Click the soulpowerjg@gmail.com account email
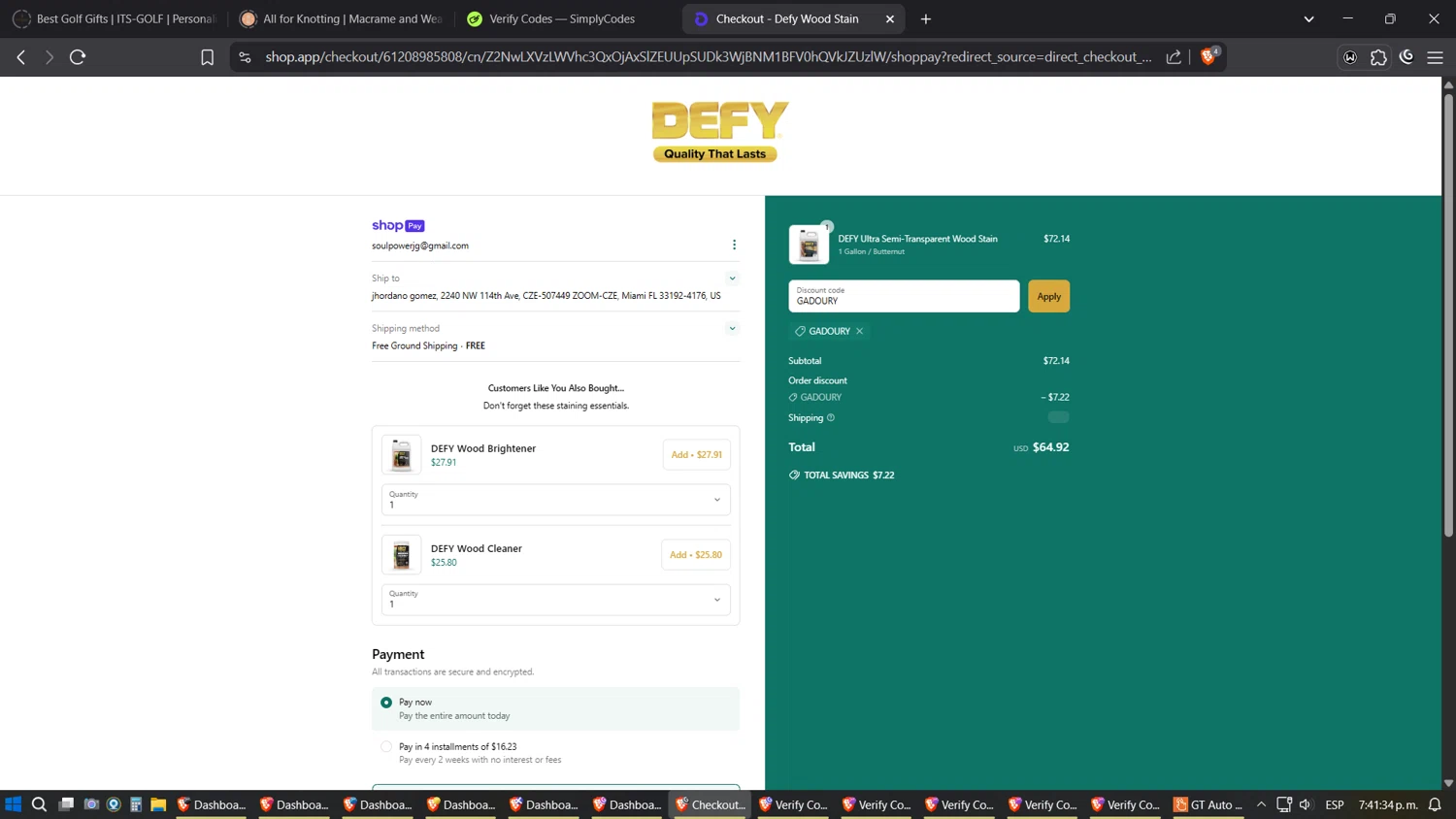 pyautogui.click(x=420, y=246)
